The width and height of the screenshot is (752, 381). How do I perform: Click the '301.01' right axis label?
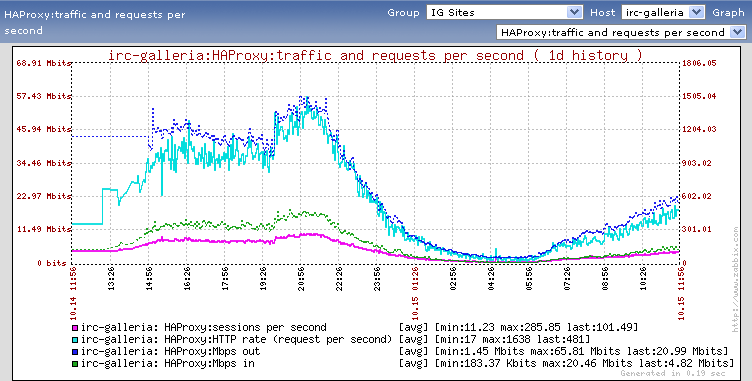[696, 229]
